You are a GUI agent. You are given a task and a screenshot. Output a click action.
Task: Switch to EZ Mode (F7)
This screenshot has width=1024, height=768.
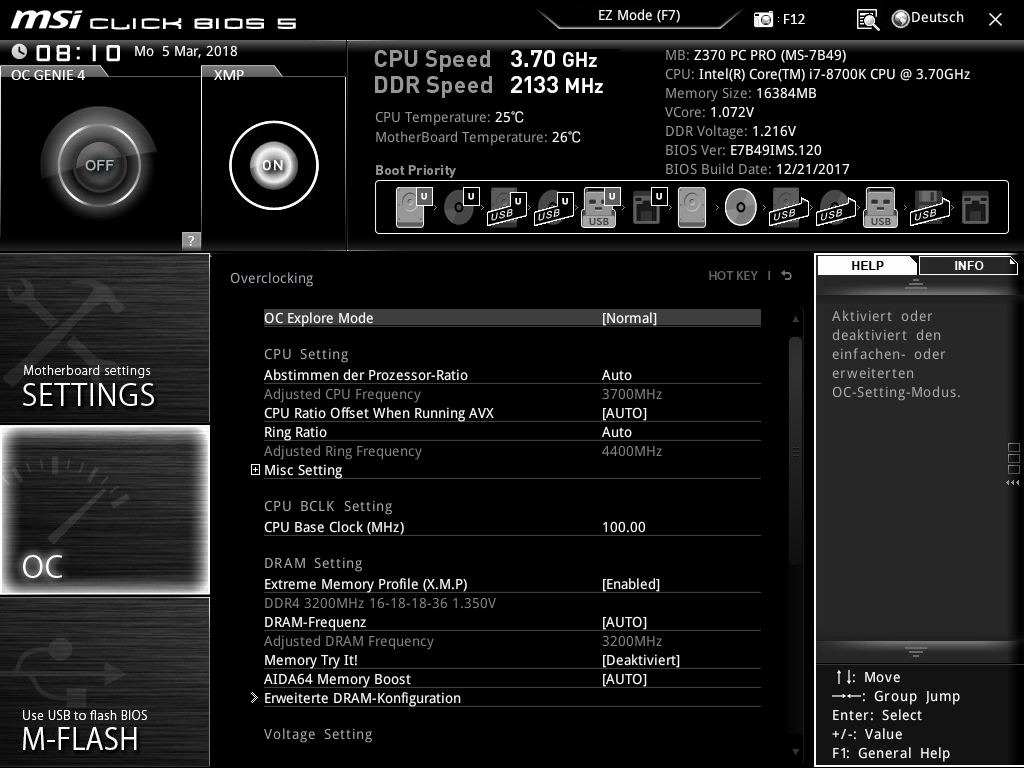639,16
